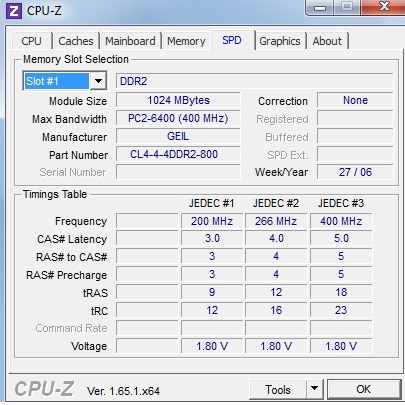
Task: Show the About tab
Action: [x=327, y=41]
